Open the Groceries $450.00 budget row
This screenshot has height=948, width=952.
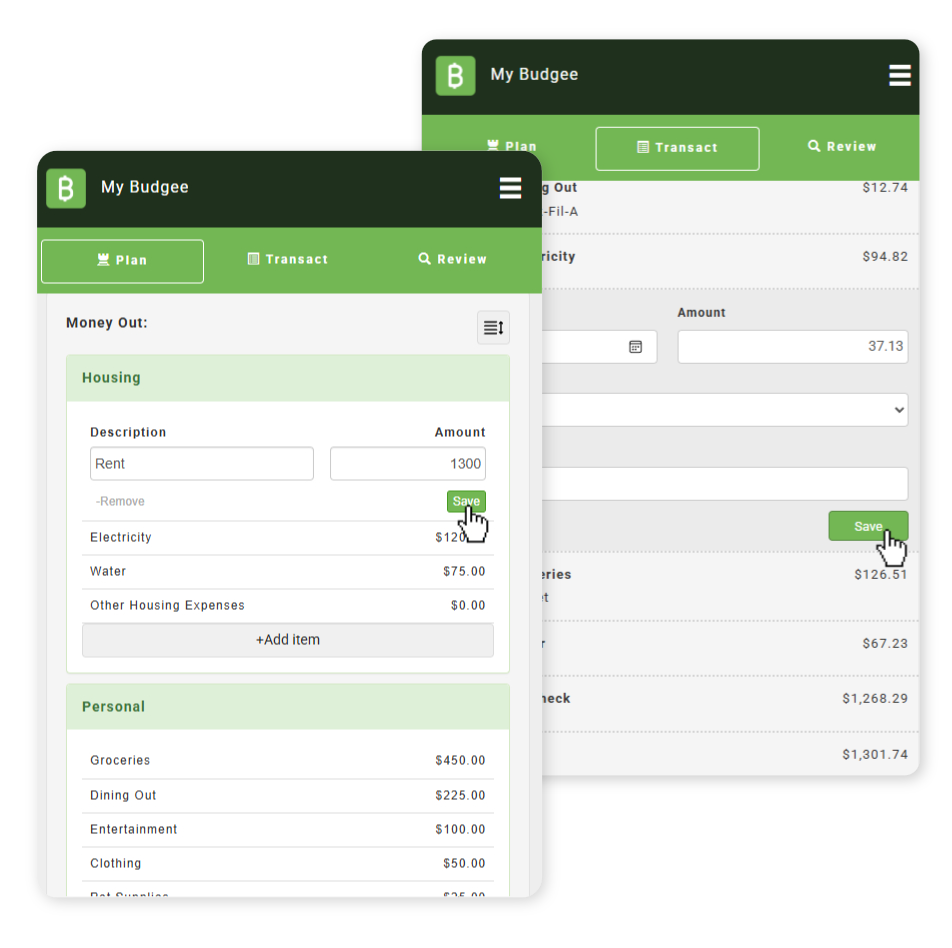288,761
